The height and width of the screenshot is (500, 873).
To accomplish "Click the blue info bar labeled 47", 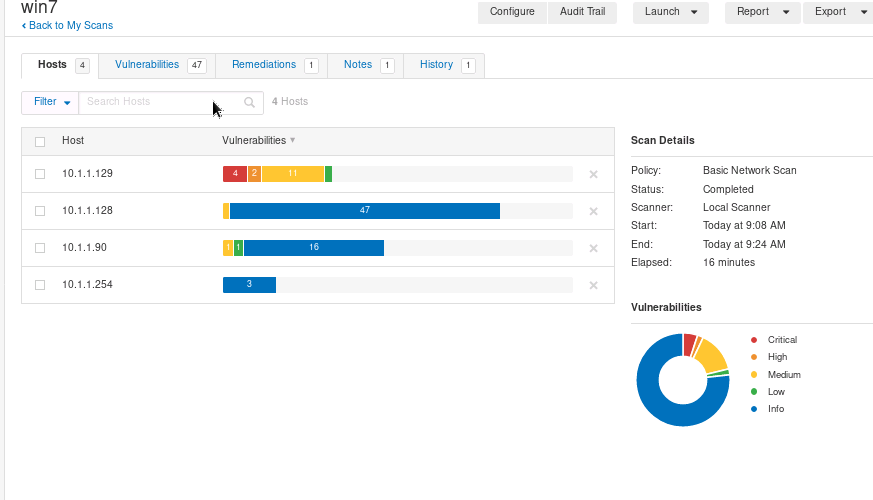I will (x=365, y=211).
